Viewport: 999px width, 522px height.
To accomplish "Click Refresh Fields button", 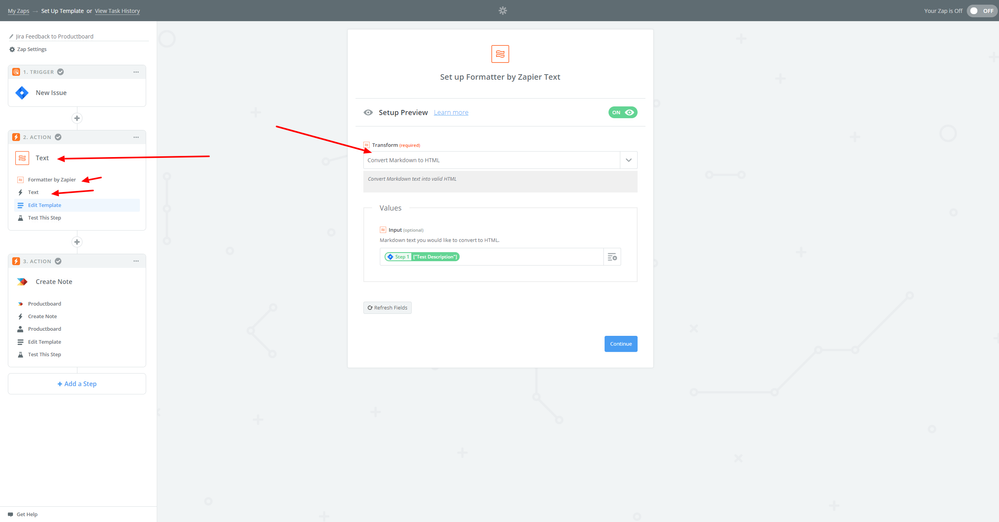I will 387,308.
